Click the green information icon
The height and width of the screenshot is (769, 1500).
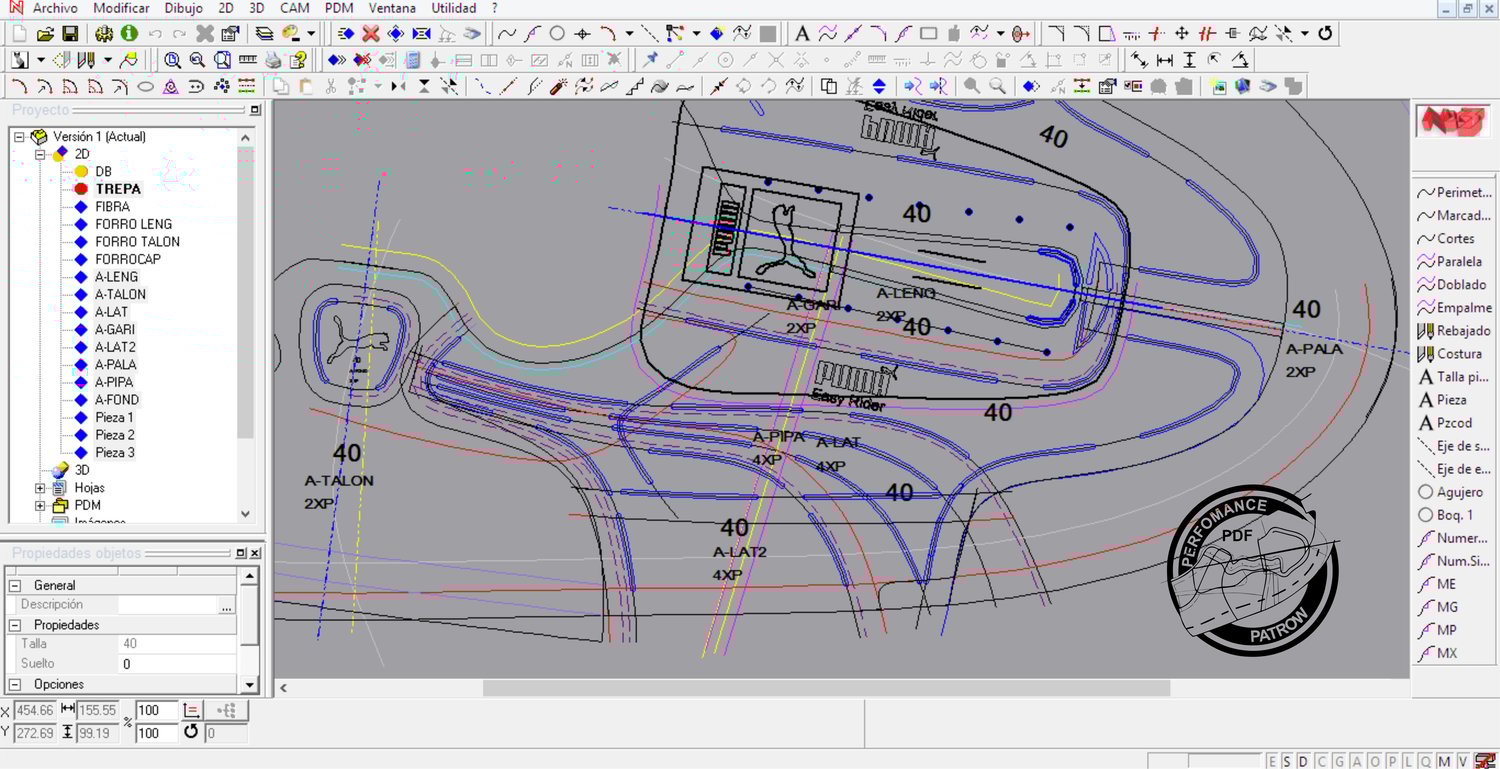[129, 33]
